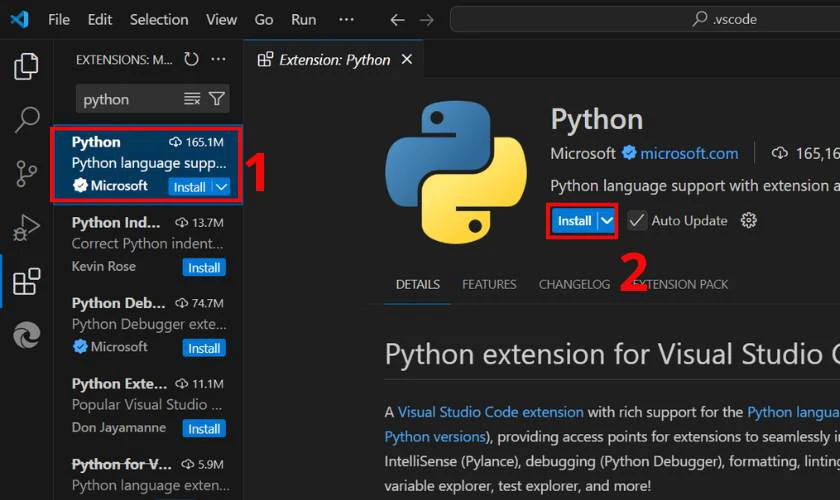Show additional menu bar items with ellipsis

[346, 19]
